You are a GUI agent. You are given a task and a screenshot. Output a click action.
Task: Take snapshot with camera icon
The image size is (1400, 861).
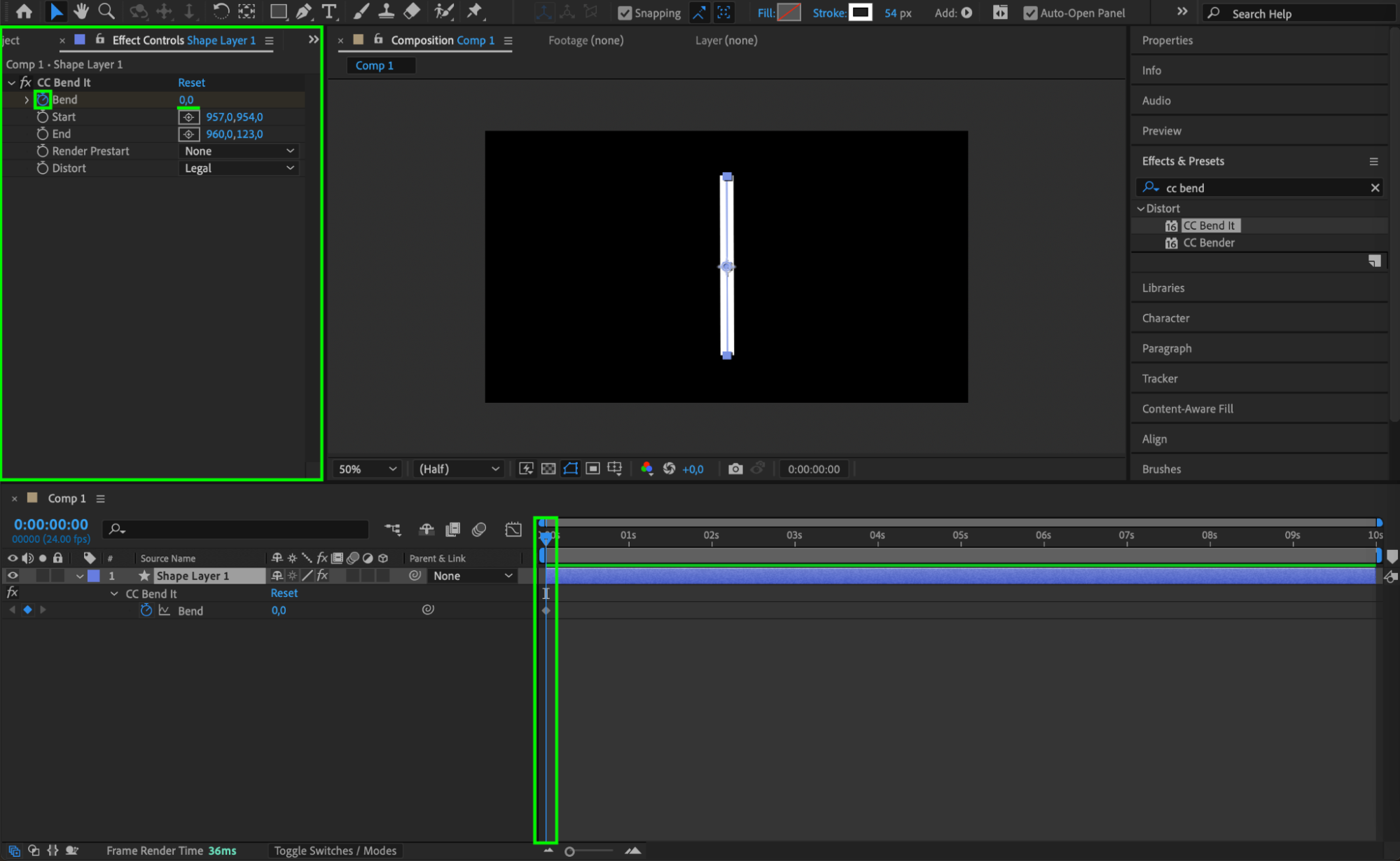click(x=735, y=469)
